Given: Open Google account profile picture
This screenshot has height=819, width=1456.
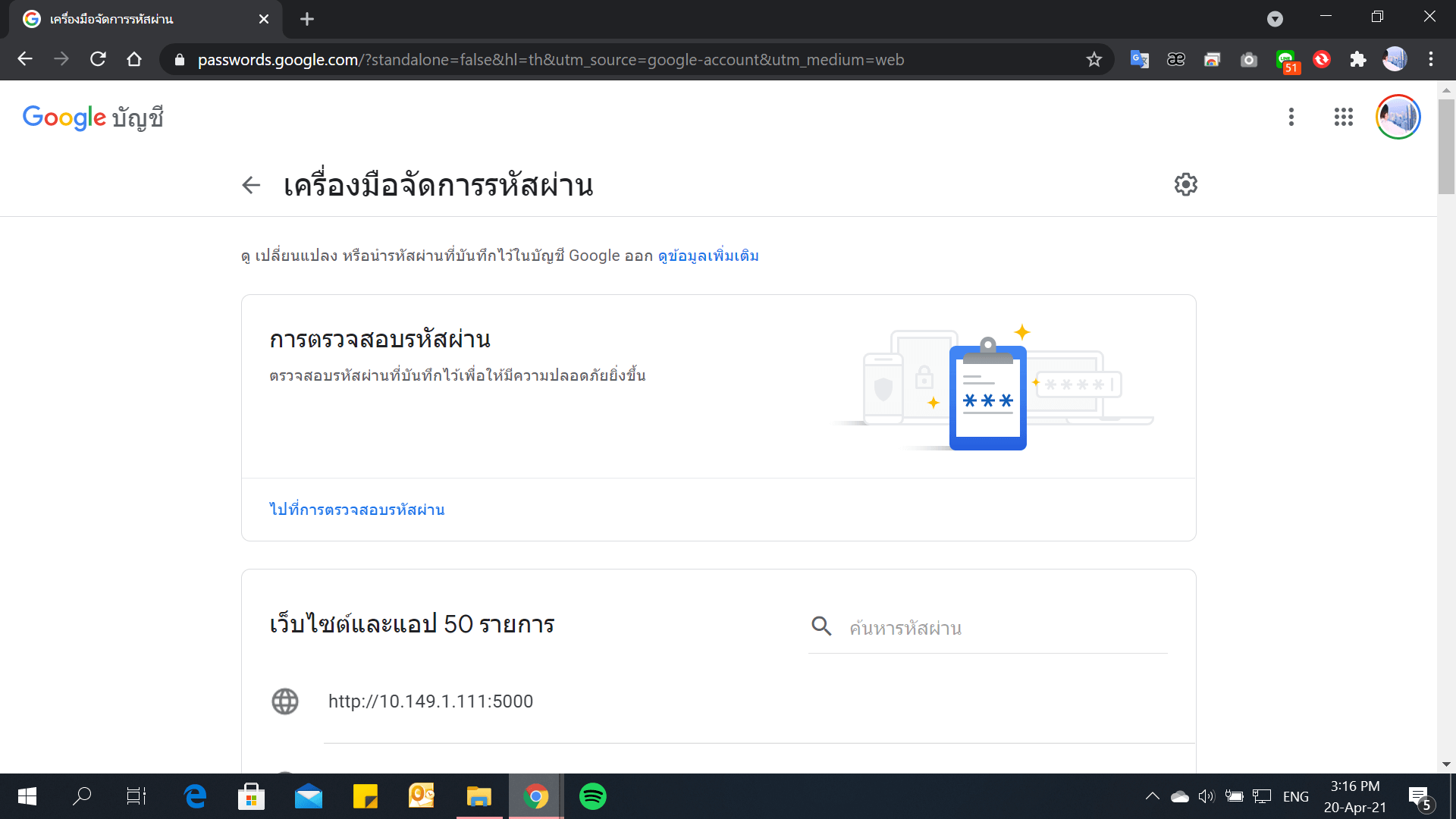Looking at the screenshot, I should pyautogui.click(x=1398, y=117).
